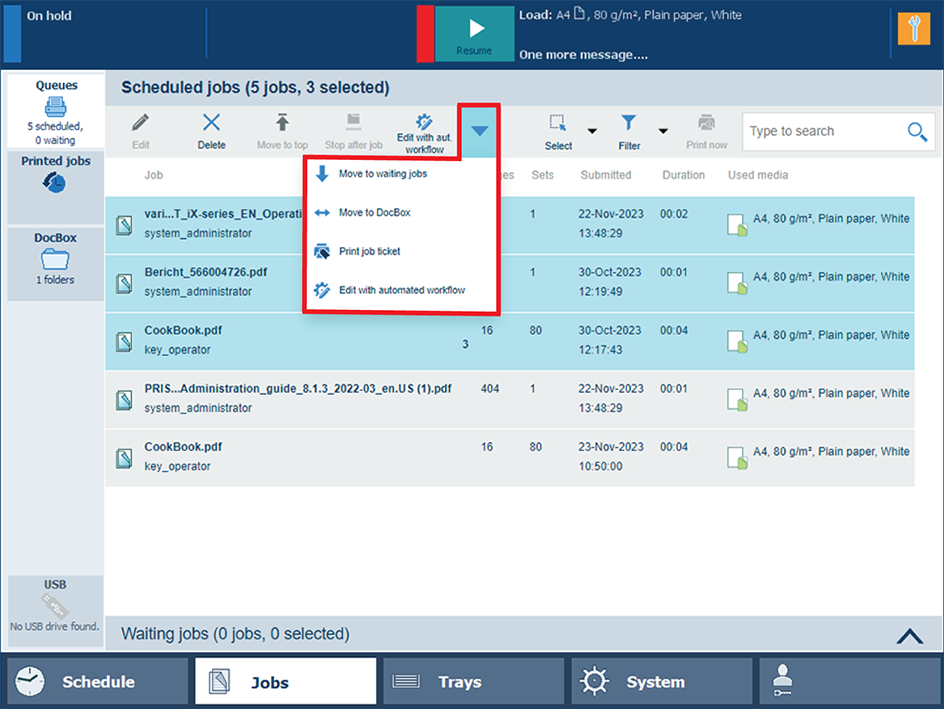Choose Move to DocBox menu item
This screenshot has height=709, width=944.
click(x=374, y=212)
